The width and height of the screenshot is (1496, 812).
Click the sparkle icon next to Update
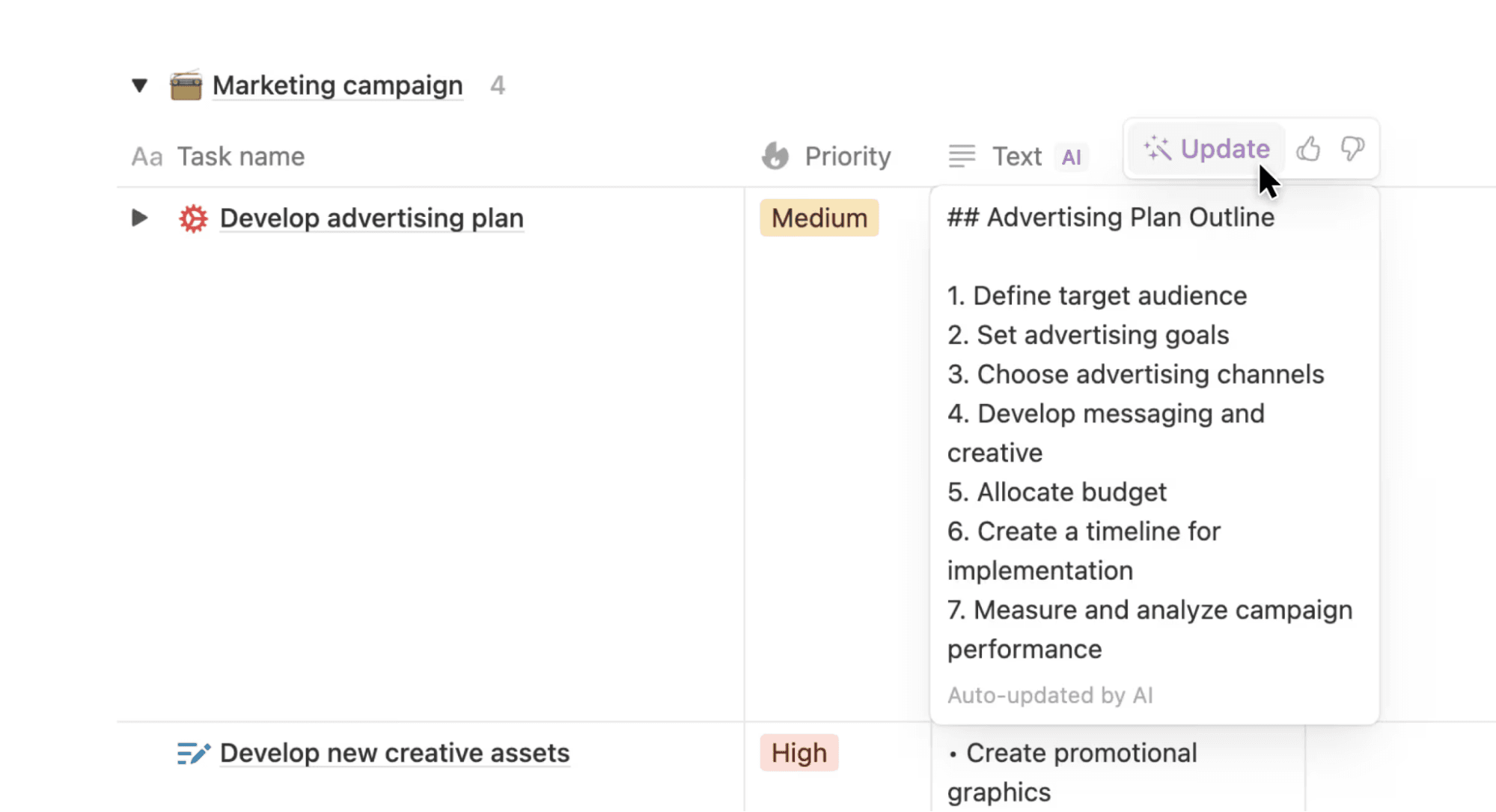point(1156,148)
